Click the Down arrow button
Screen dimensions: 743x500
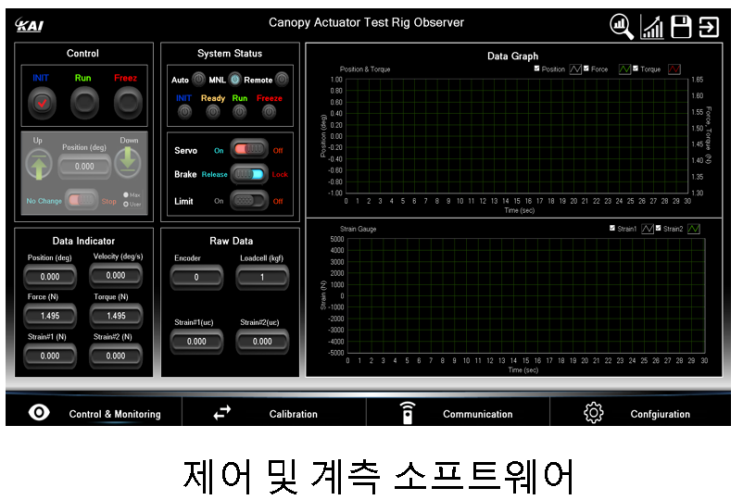[127, 162]
